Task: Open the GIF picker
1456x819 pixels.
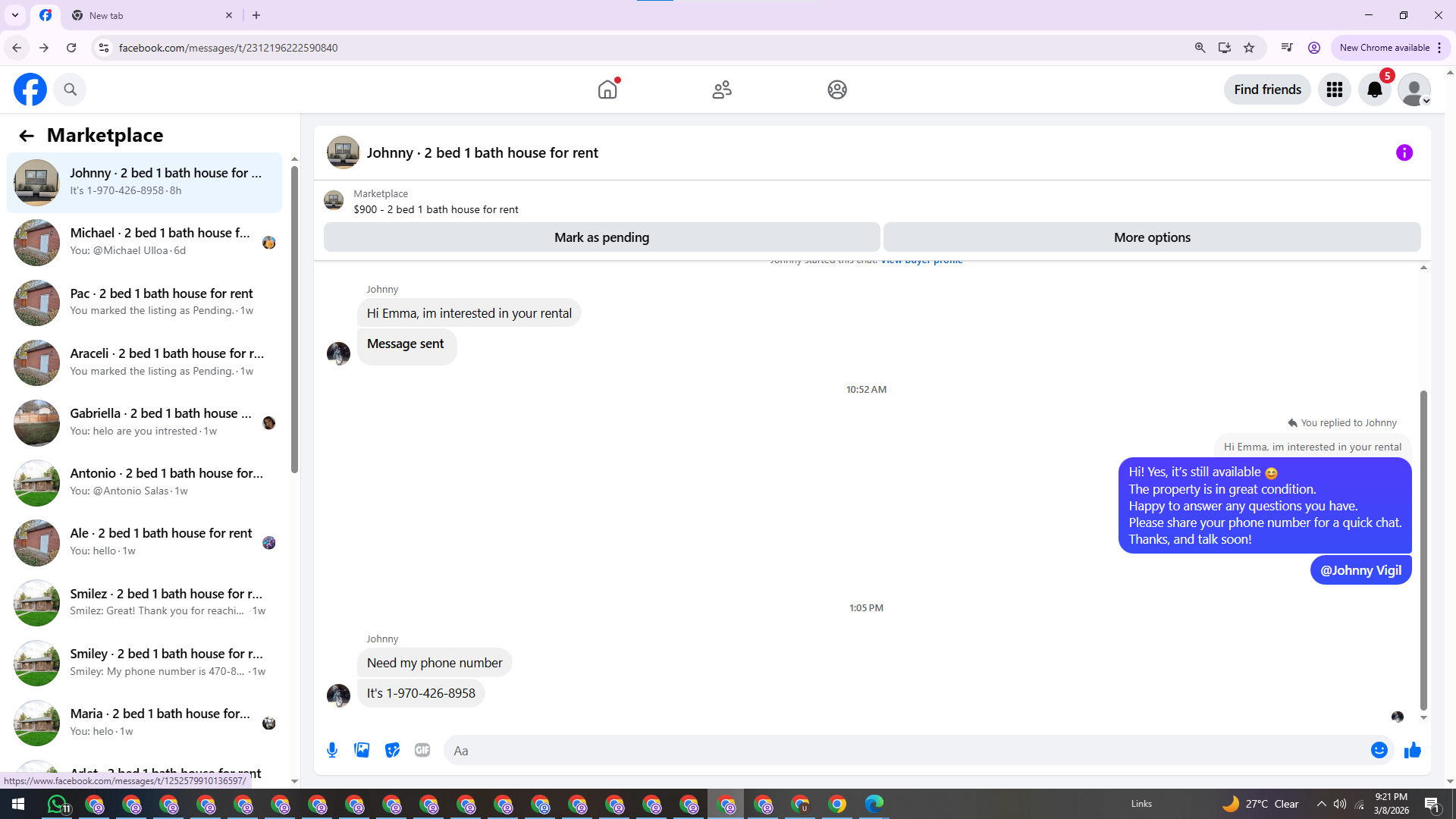Action: 422,750
